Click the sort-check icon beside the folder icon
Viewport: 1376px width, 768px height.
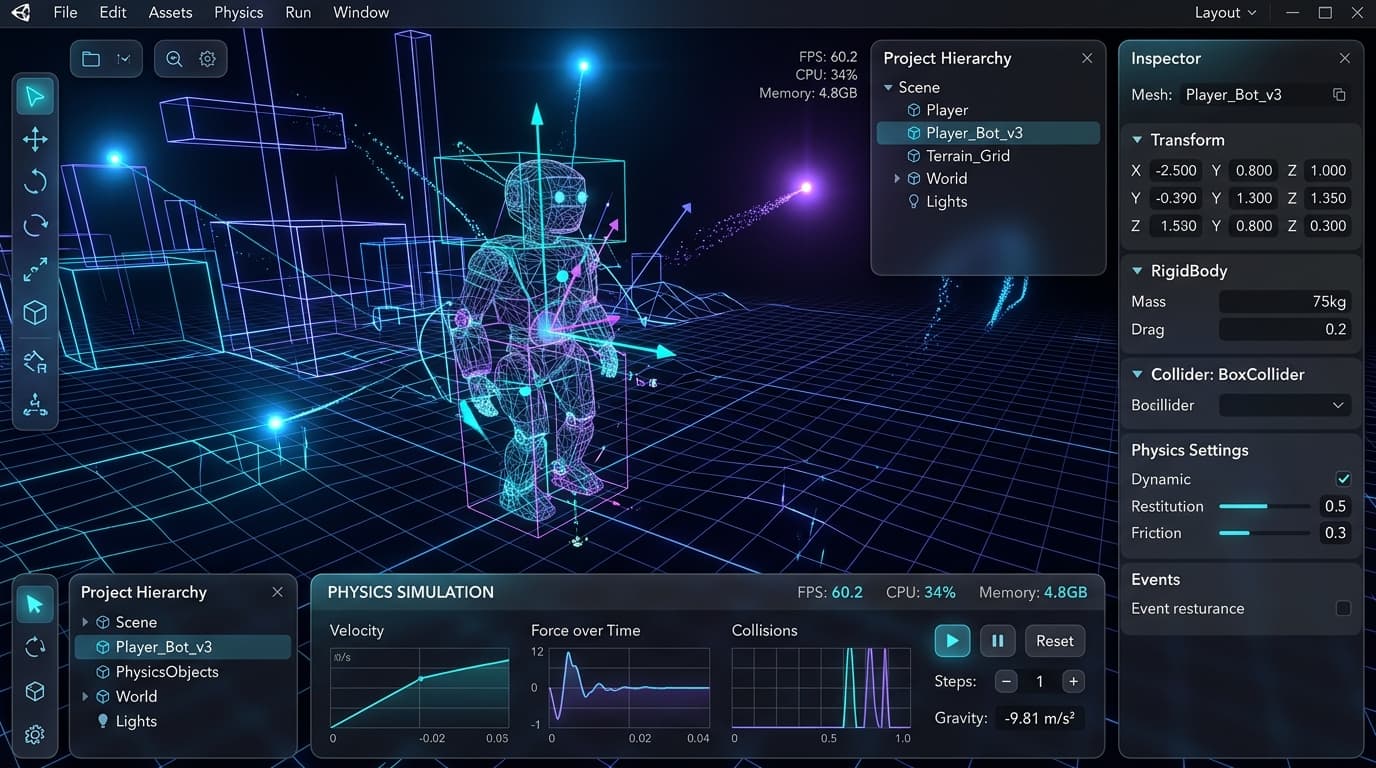click(x=124, y=59)
